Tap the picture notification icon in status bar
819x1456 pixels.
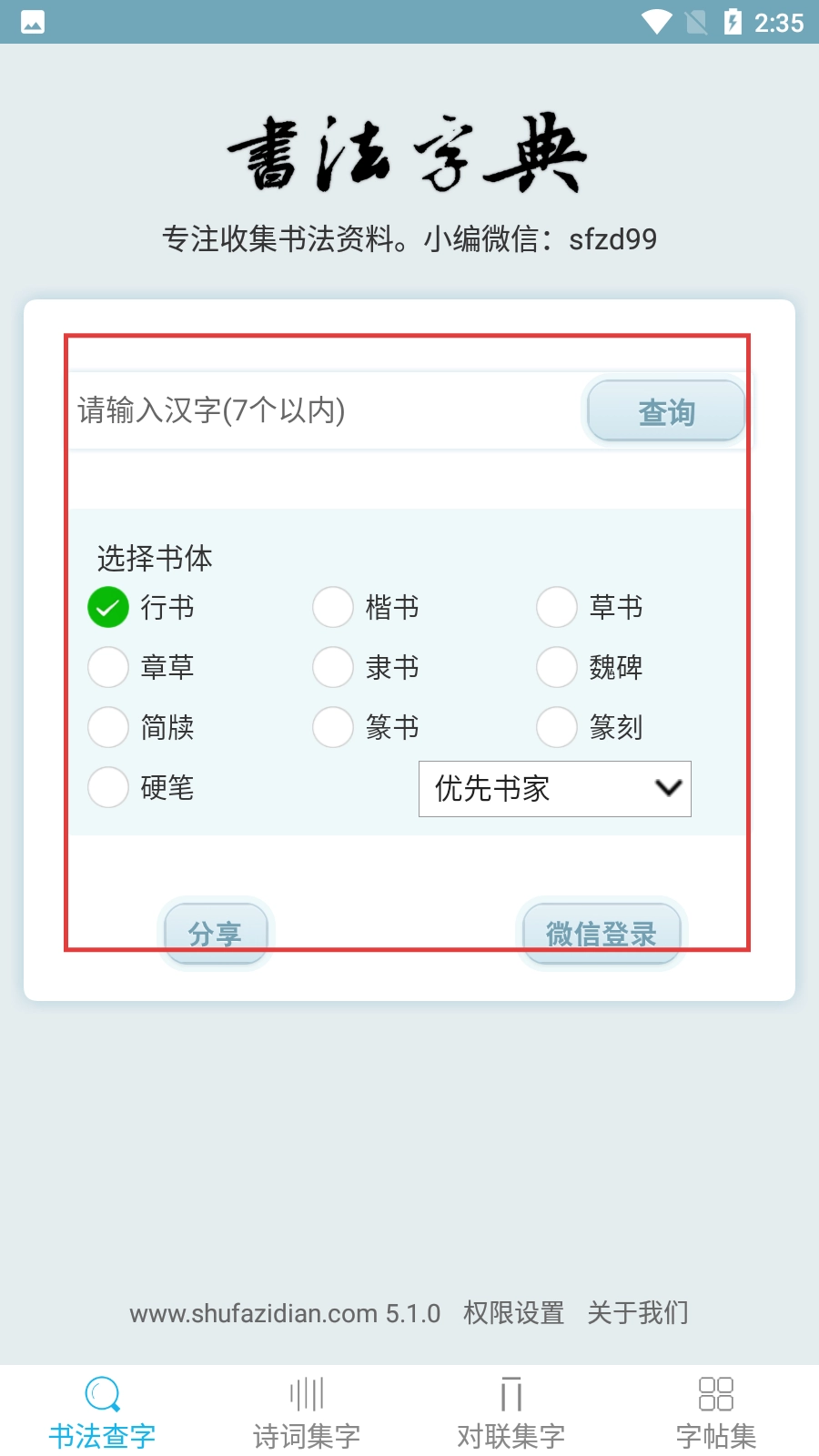tap(33, 22)
